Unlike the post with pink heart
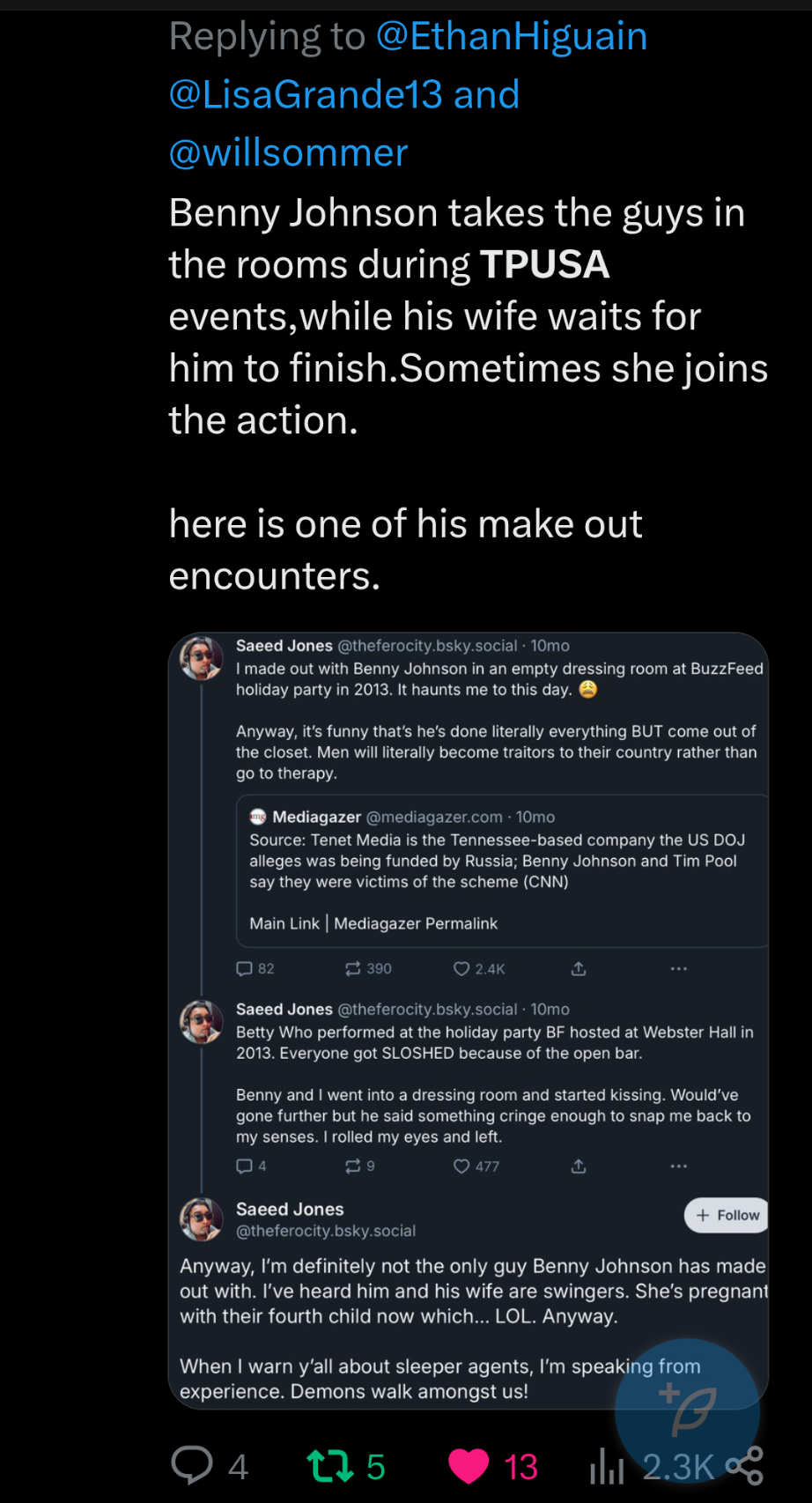This screenshot has height=1503, width=812. click(x=469, y=1466)
